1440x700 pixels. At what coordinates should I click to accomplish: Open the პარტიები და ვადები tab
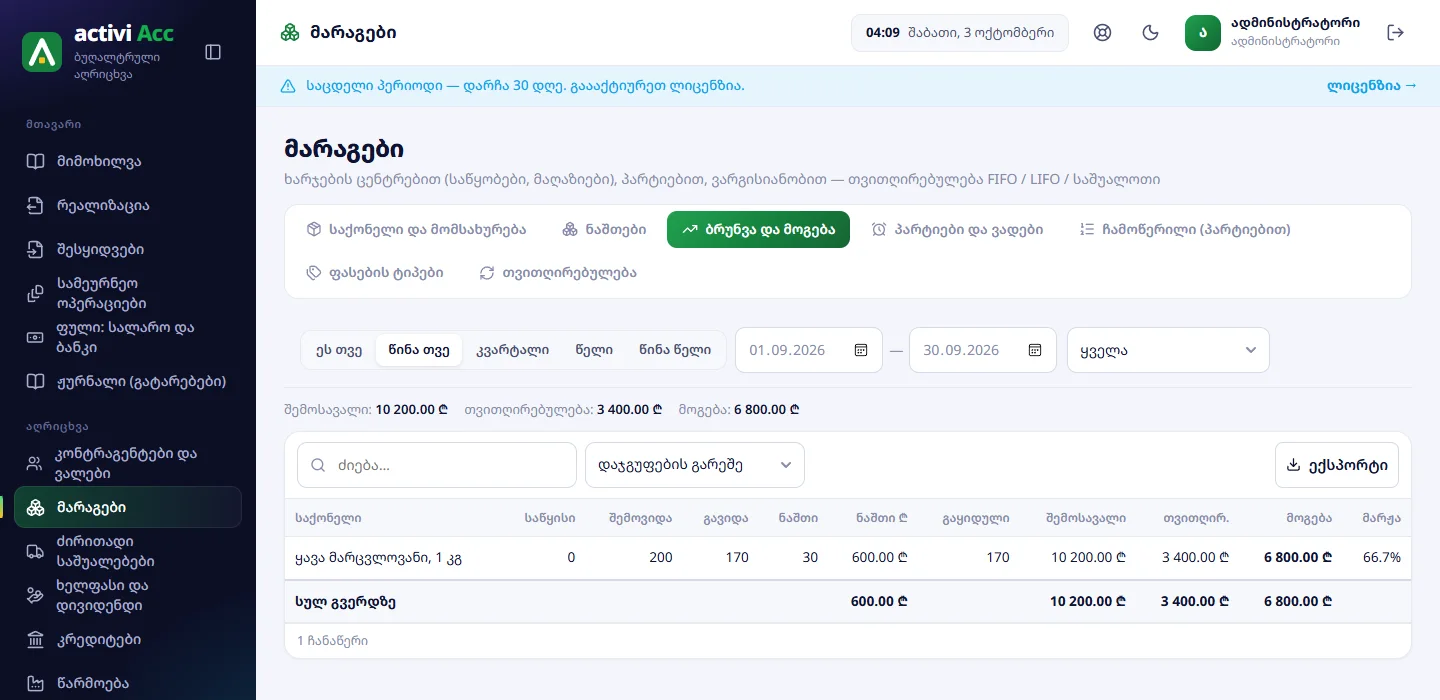point(957,229)
